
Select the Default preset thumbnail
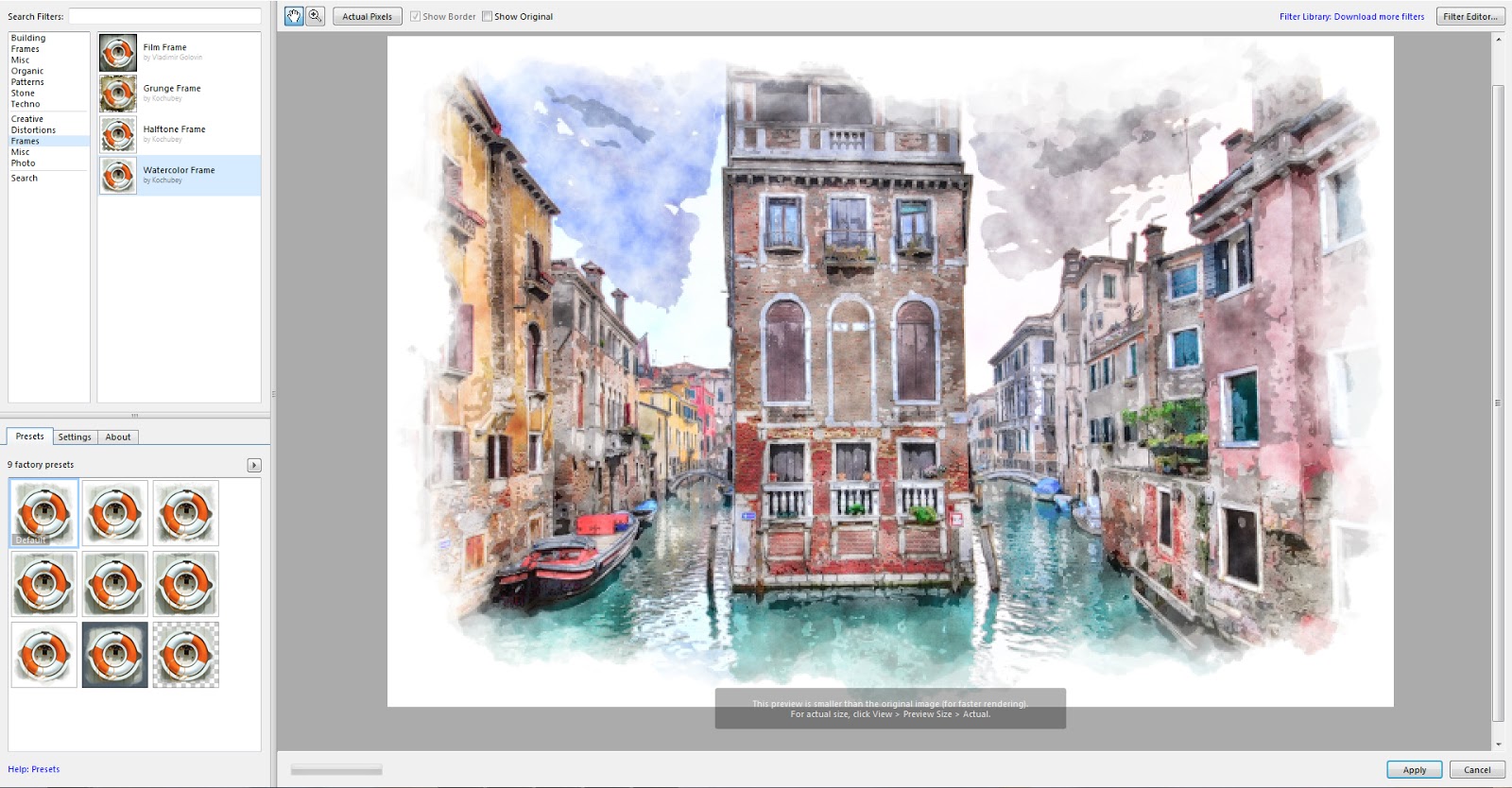[x=44, y=513]
